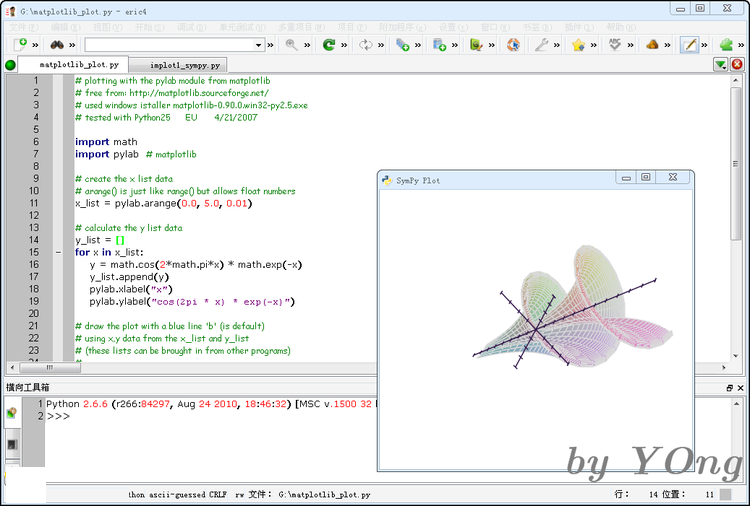
Task: Expand chevron after the binoculars icon
Action: point(72,45)
